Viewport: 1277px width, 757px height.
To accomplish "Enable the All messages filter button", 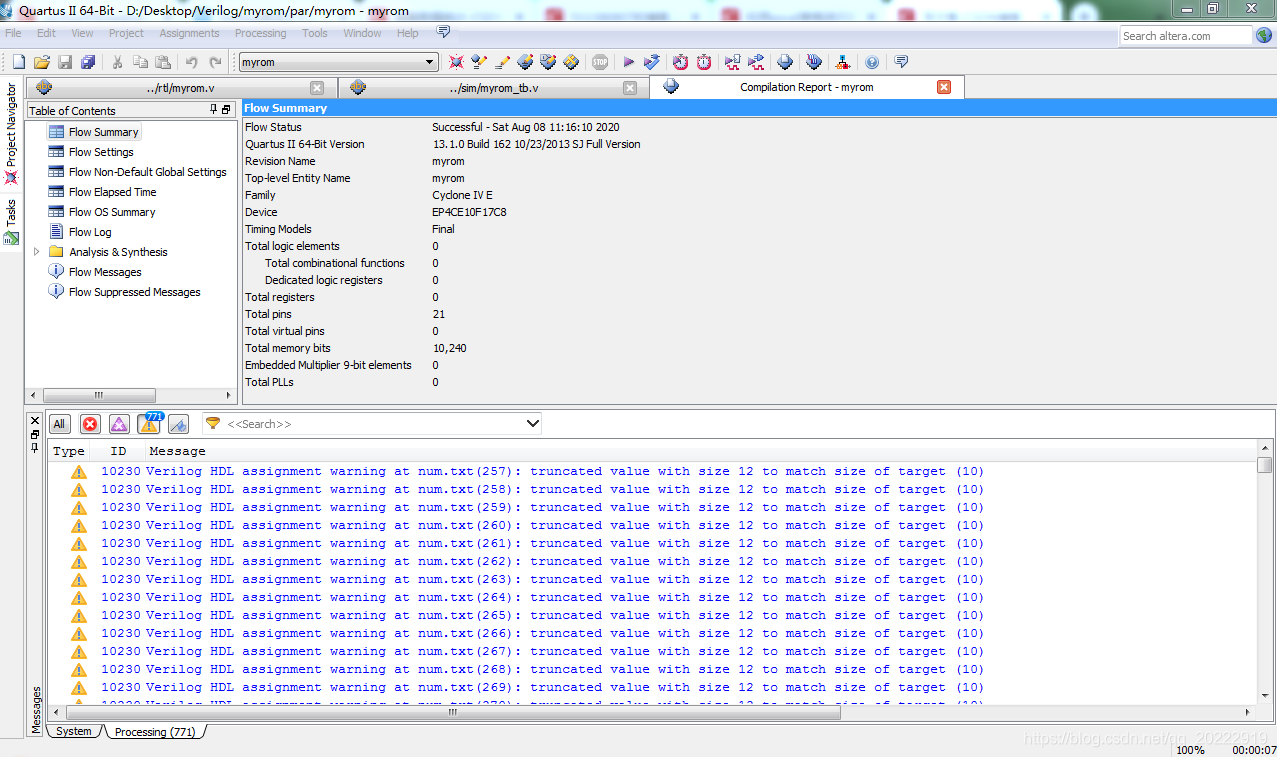I will [x=59, y=424].
